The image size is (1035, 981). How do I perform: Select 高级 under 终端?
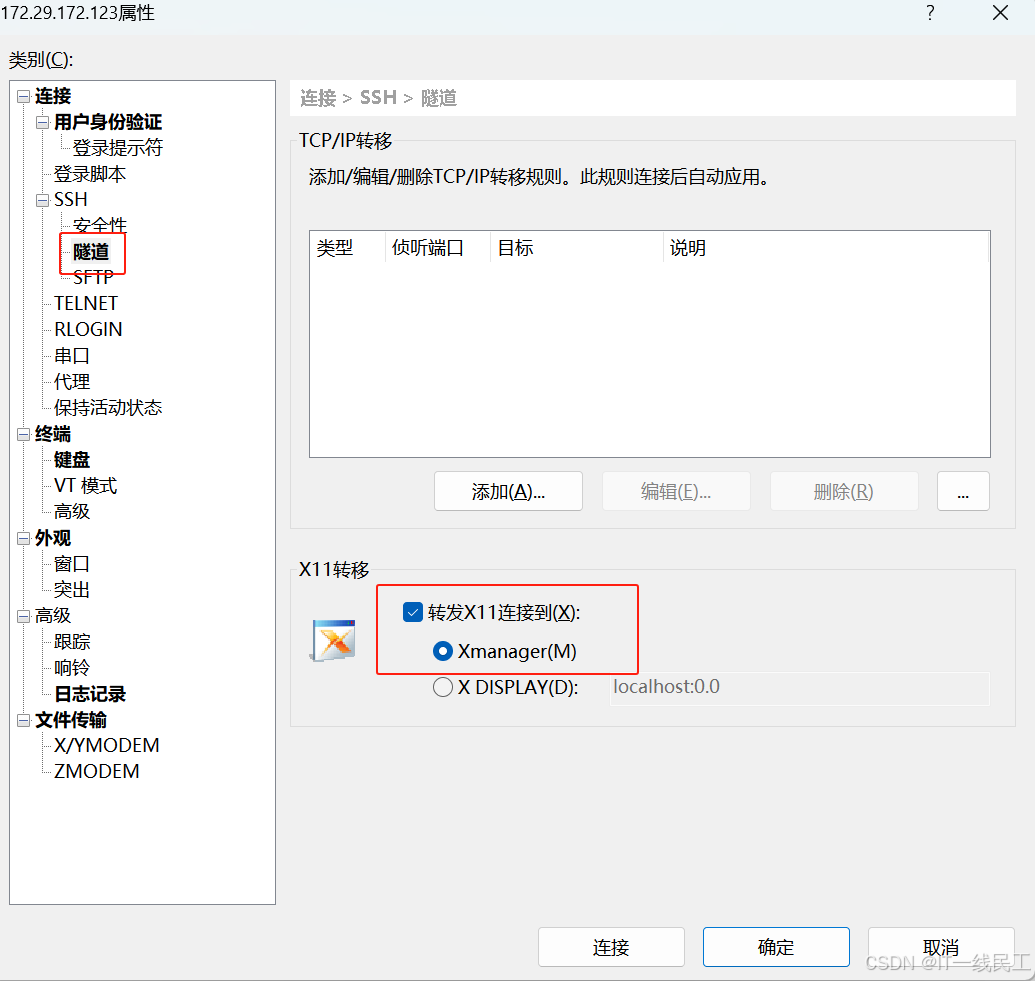pyautogui.click(x=71, y=512)
